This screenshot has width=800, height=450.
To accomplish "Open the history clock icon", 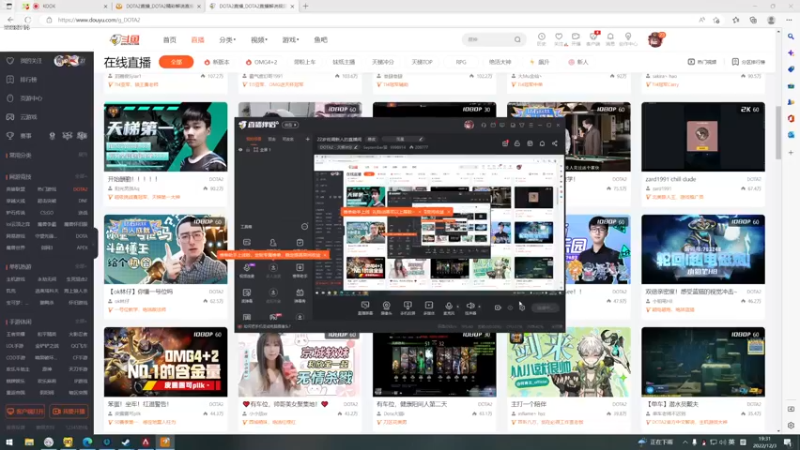I will (x=541, y=39).
